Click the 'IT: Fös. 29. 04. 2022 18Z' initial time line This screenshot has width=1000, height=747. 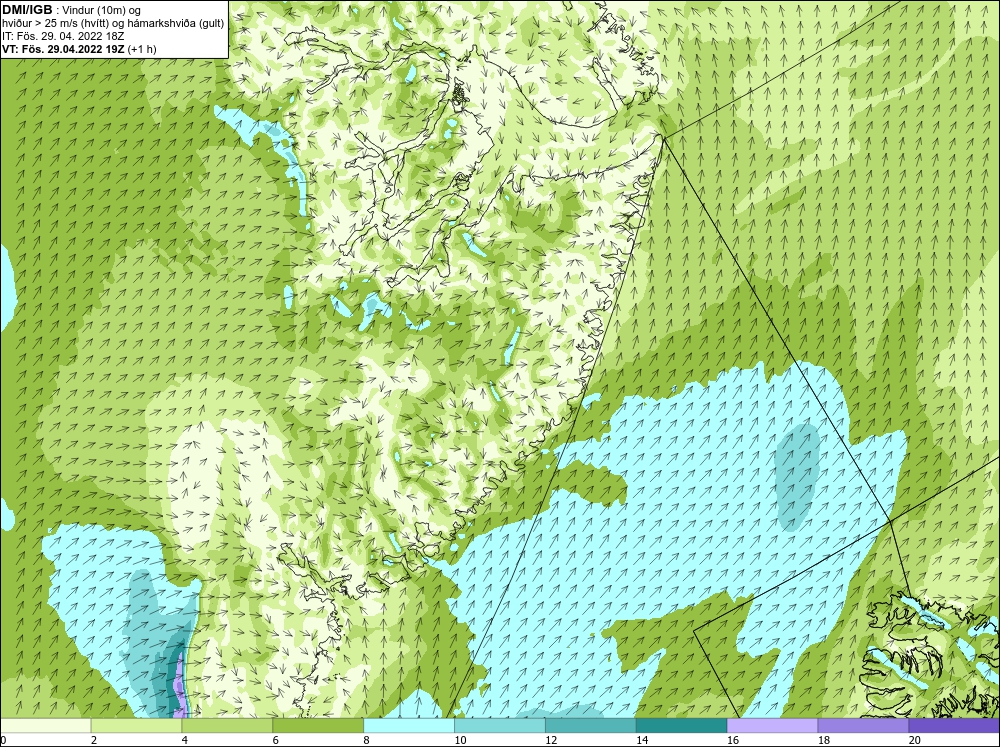click(x=63, y=36)
